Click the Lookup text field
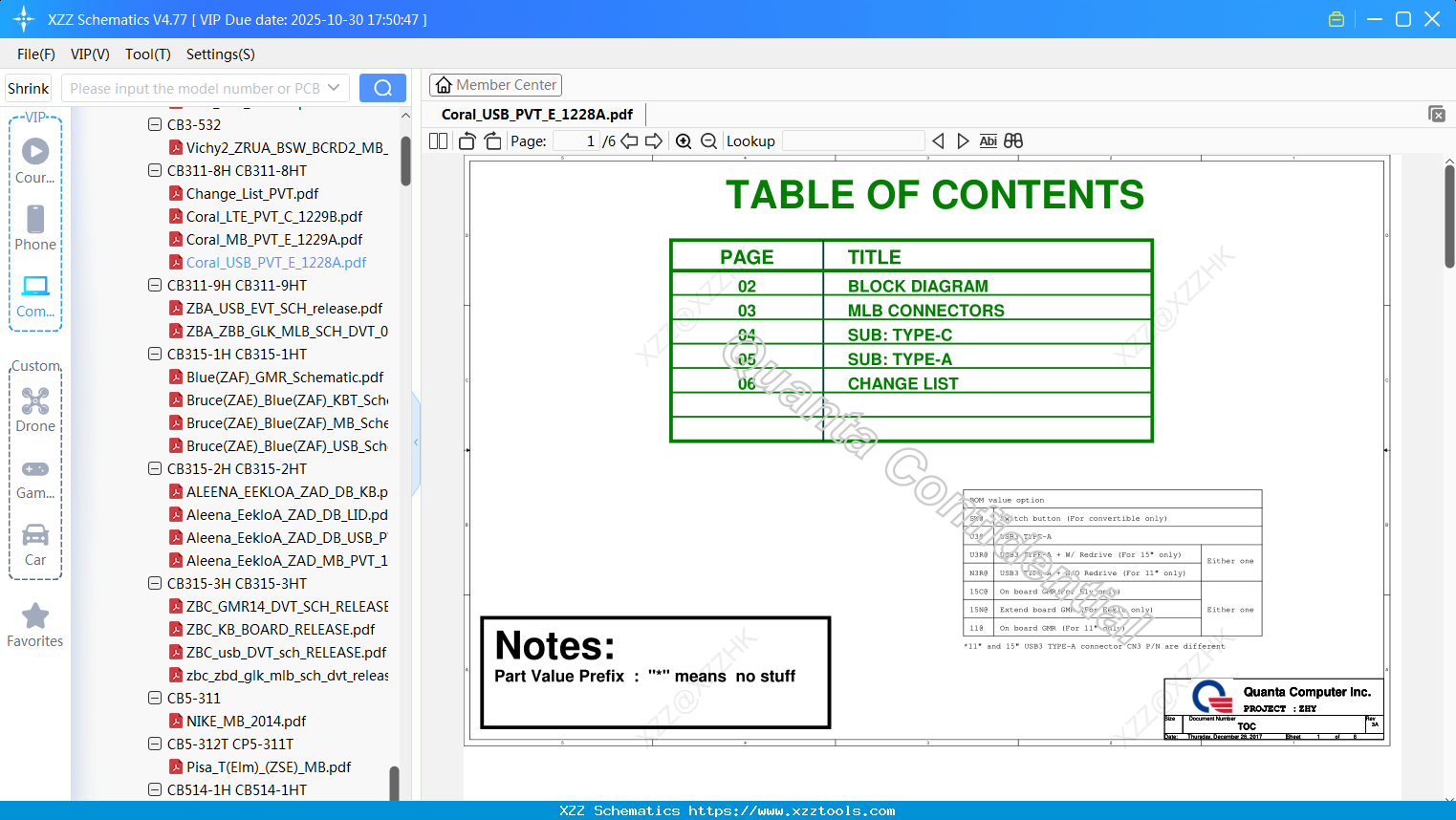This screenshot has width=1456, height=820. point(854,141)
